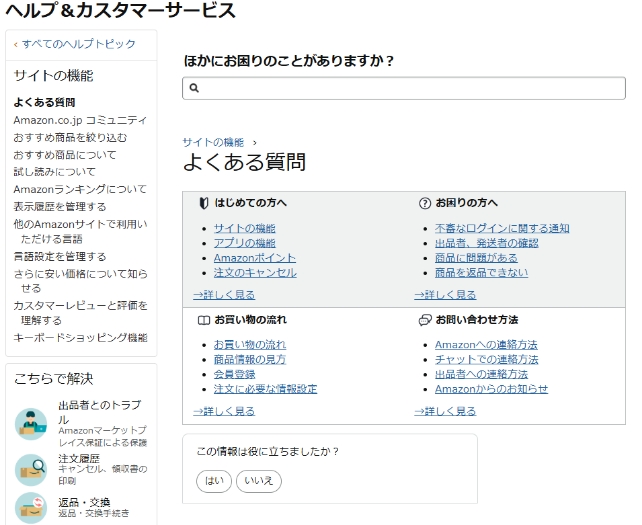Click the 返品・交換 box icon
642x525 pixels.
pyautogui.click(x=31, y=508)
